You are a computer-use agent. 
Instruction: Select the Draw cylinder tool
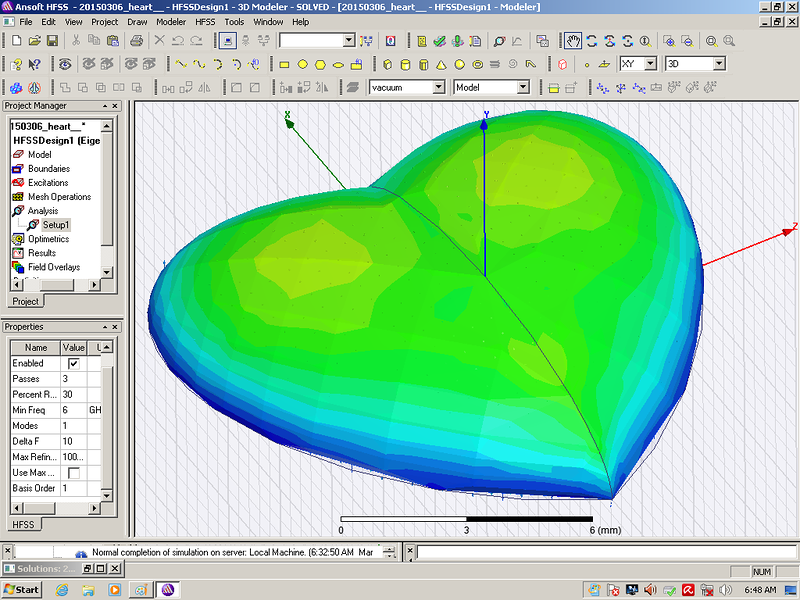coord(405,64)
